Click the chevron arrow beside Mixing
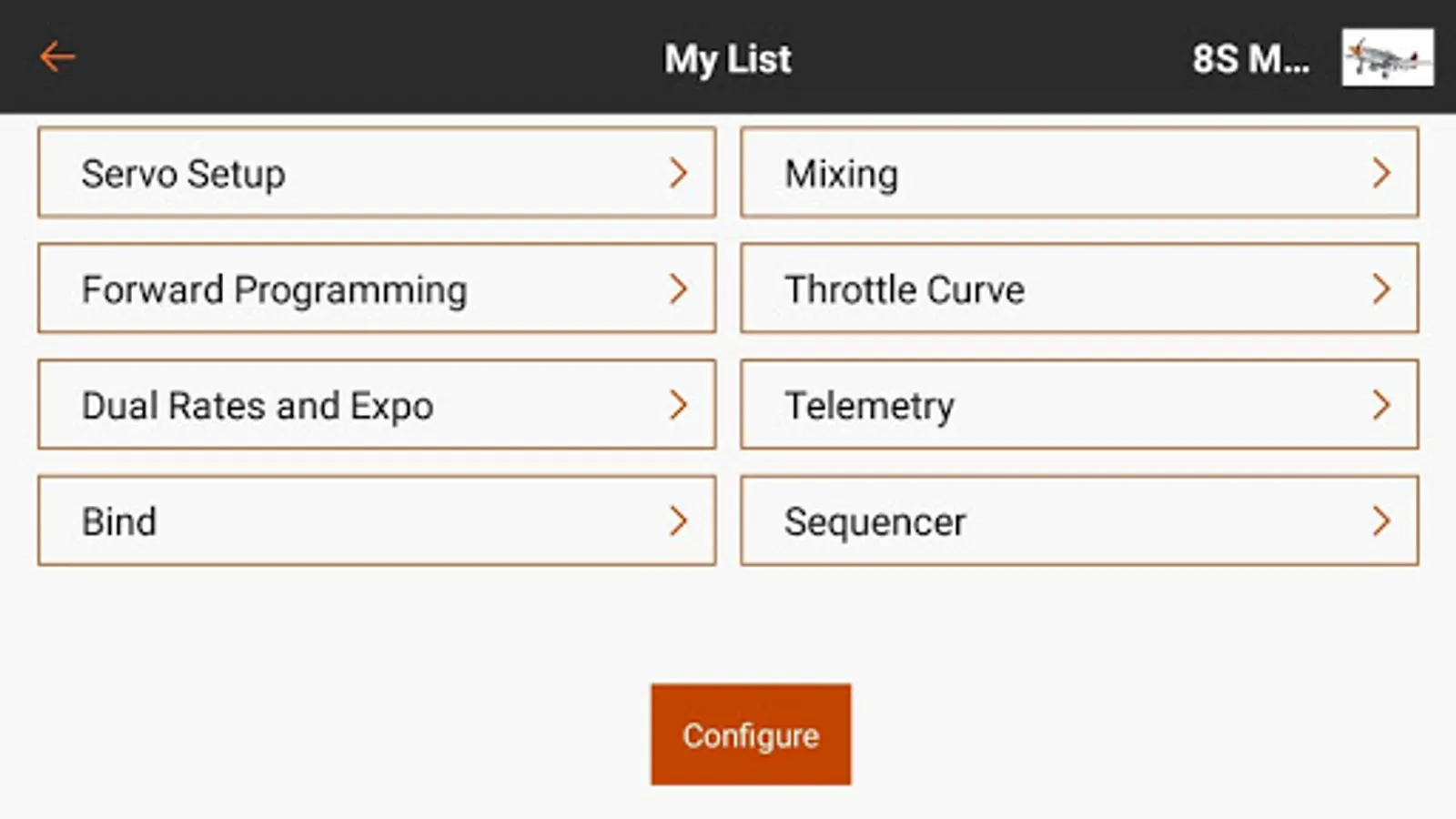This screenshot has width=1456, height=819. pyautogui.click(x=1381, y=173)
